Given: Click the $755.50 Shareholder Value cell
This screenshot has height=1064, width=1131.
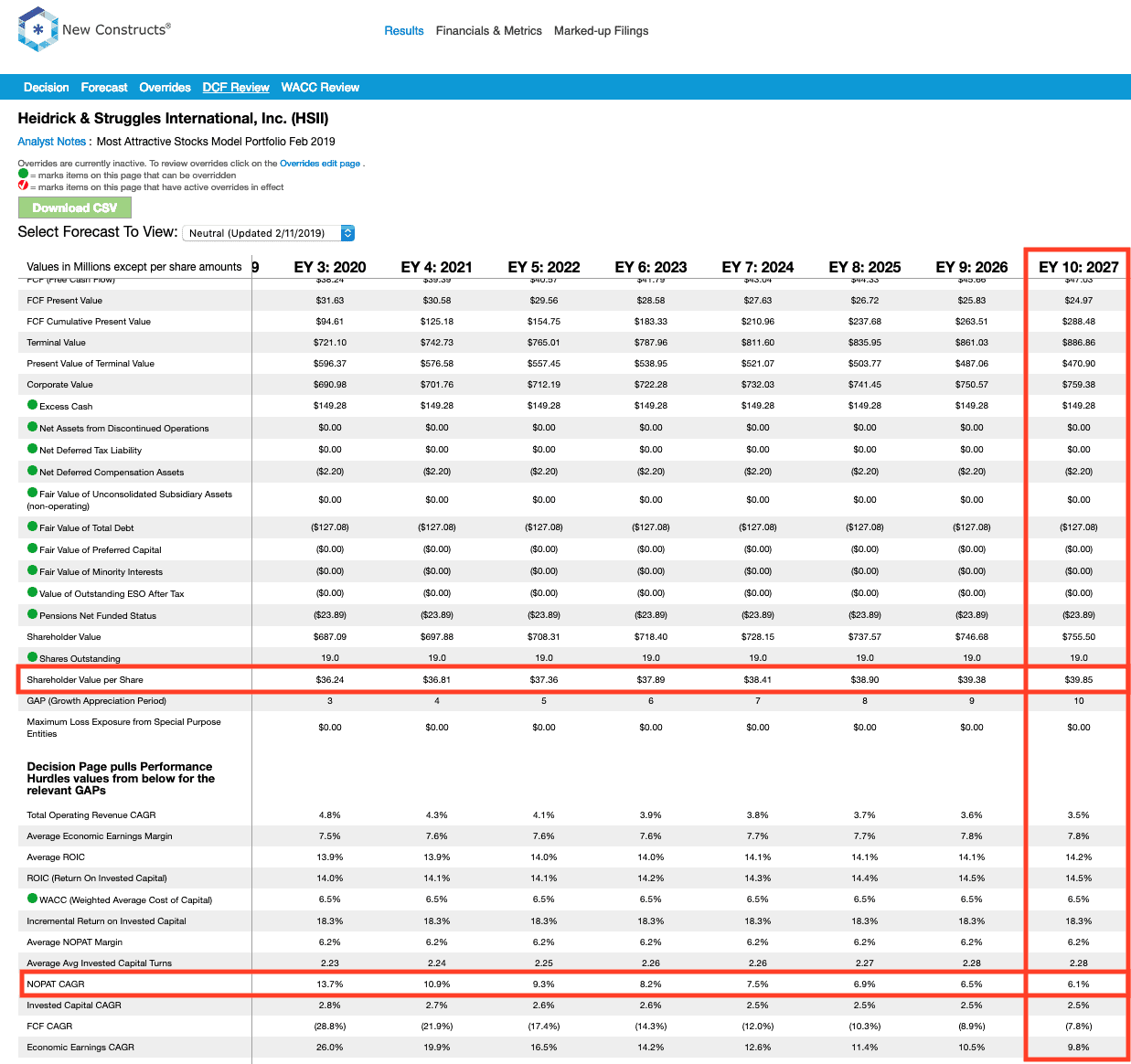Looking at the screenshot, I should click(x=1079, y=637).
